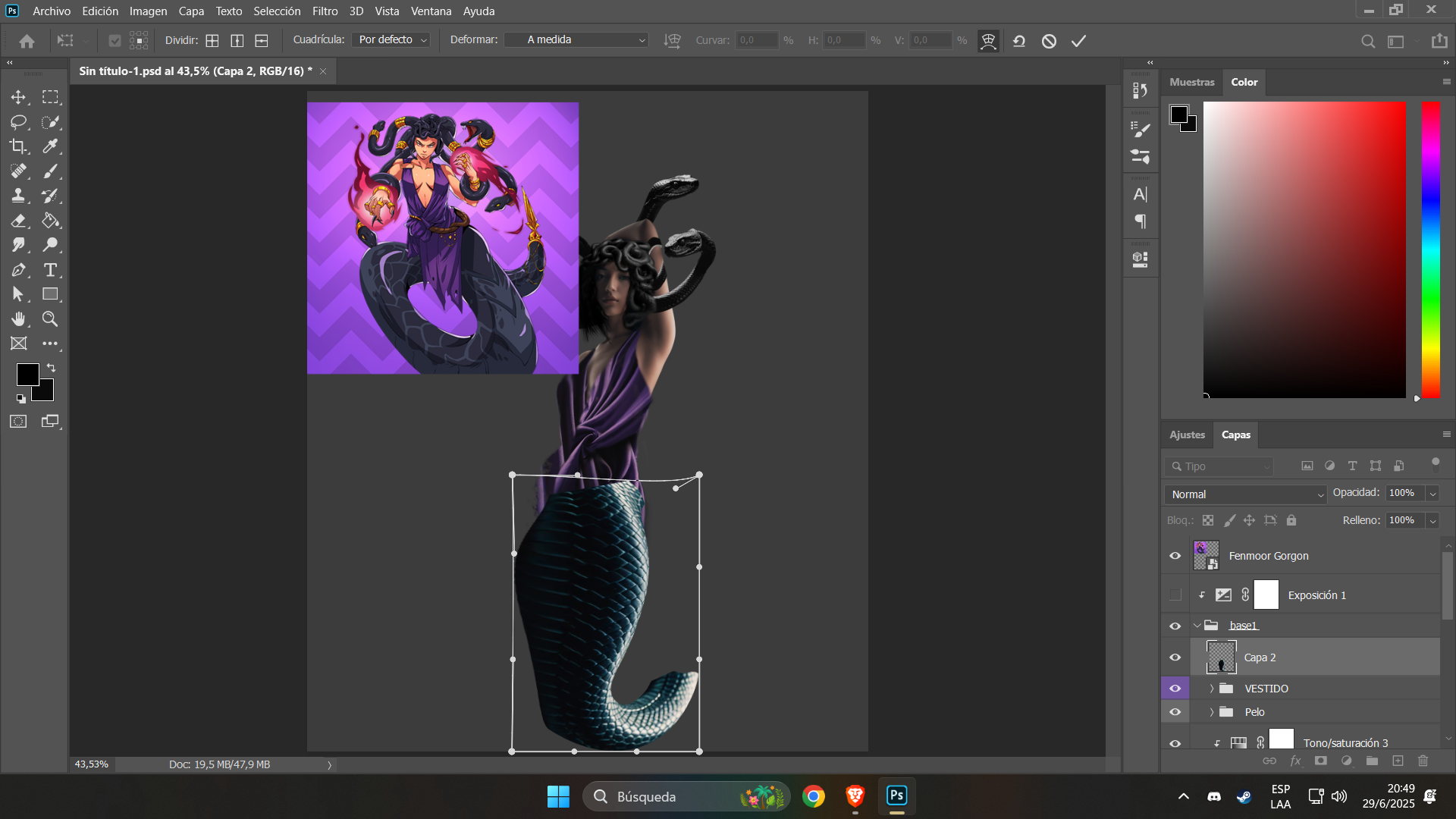Screen dimensions: 1456x819
Task: Change warp orientation icon
Action: point(672,40)
